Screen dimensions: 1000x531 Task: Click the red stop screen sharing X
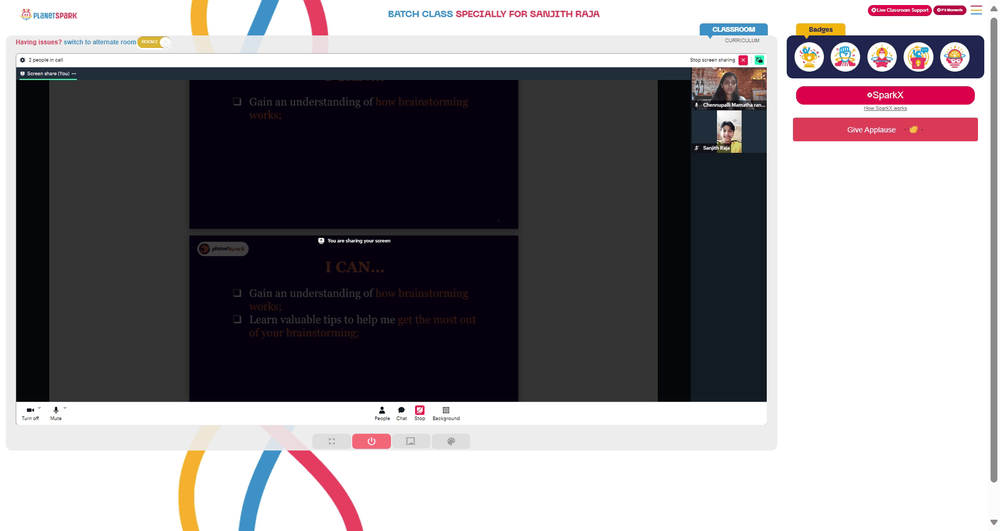pos(743,60)
